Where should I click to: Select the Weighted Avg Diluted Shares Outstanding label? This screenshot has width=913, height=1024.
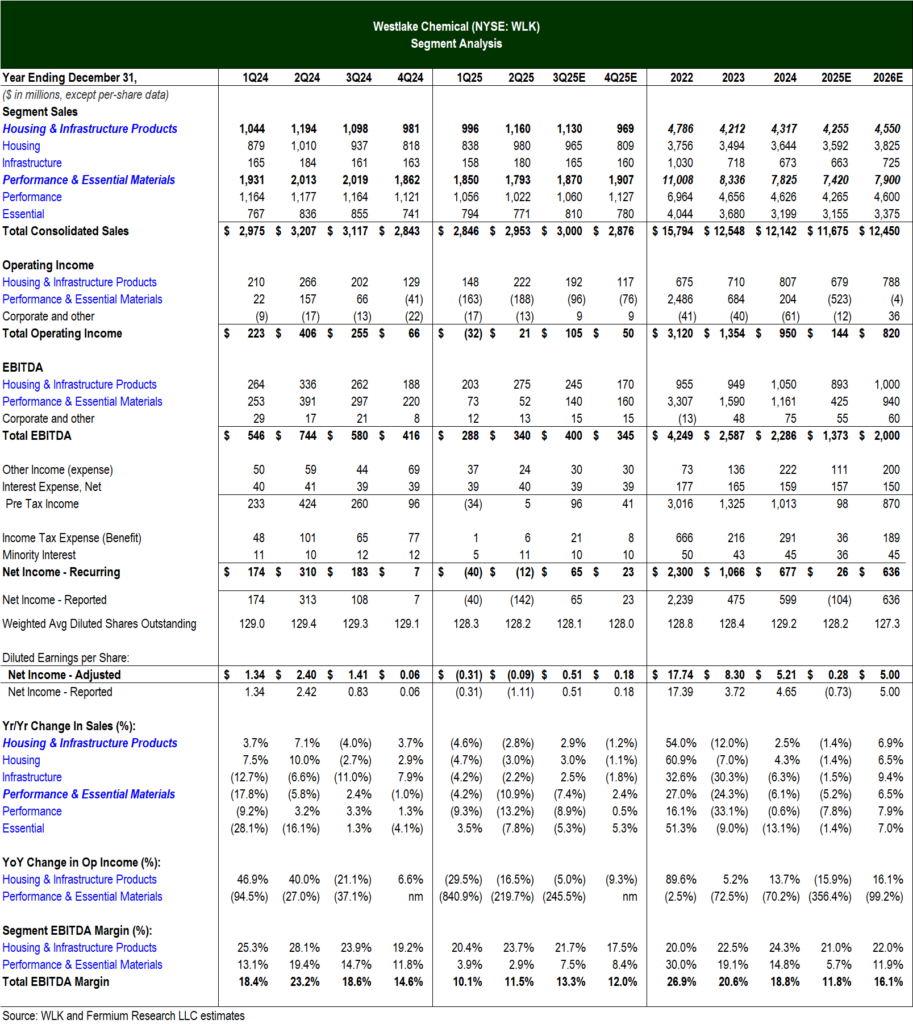(x=99, y=624)
